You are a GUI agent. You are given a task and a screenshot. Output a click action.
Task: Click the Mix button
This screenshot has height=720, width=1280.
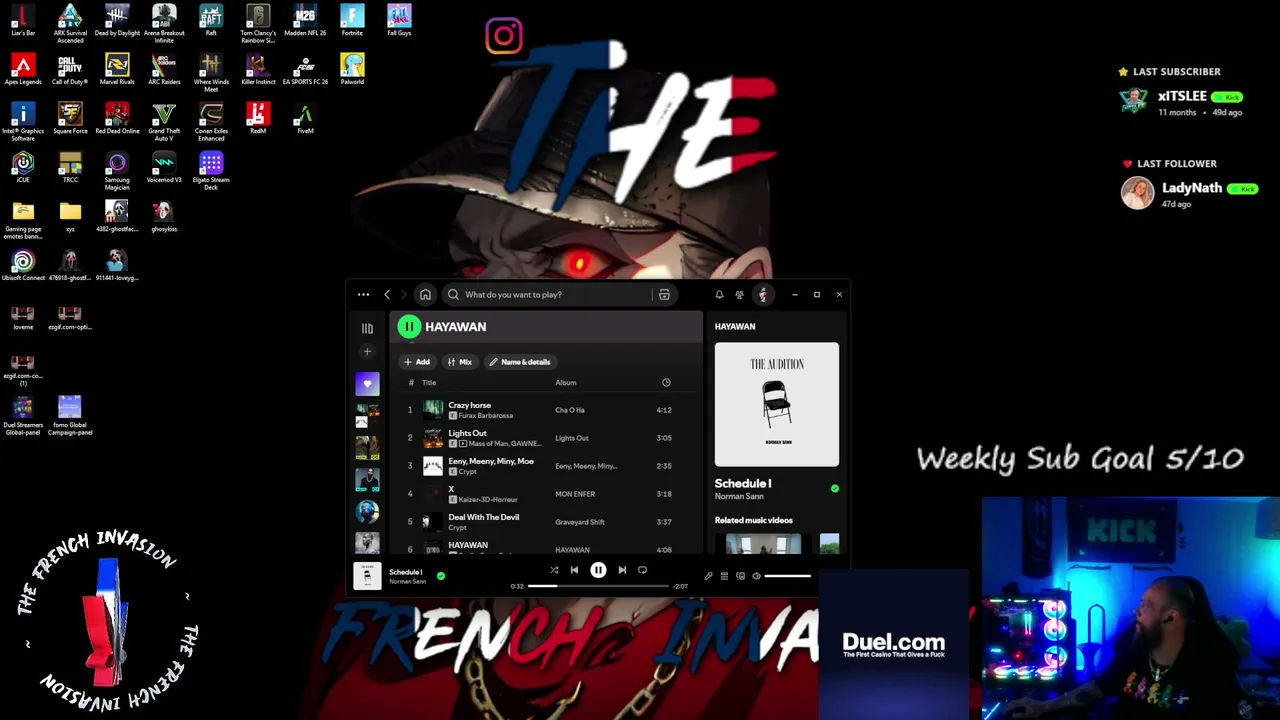(x=460, y=362)
